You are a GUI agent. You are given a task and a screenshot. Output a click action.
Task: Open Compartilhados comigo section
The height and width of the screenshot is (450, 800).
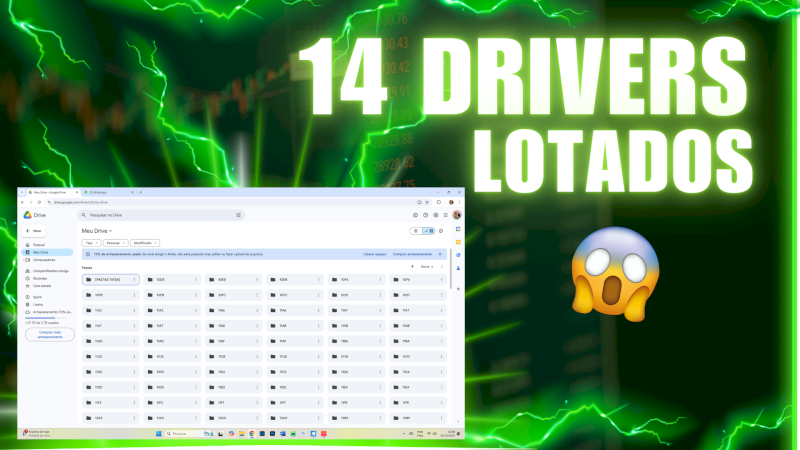47,271
